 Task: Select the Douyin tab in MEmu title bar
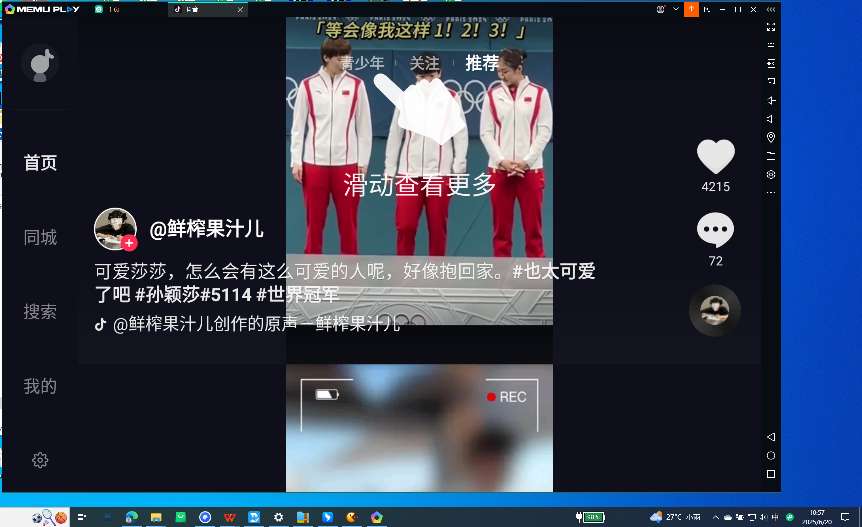pos(207,9)
